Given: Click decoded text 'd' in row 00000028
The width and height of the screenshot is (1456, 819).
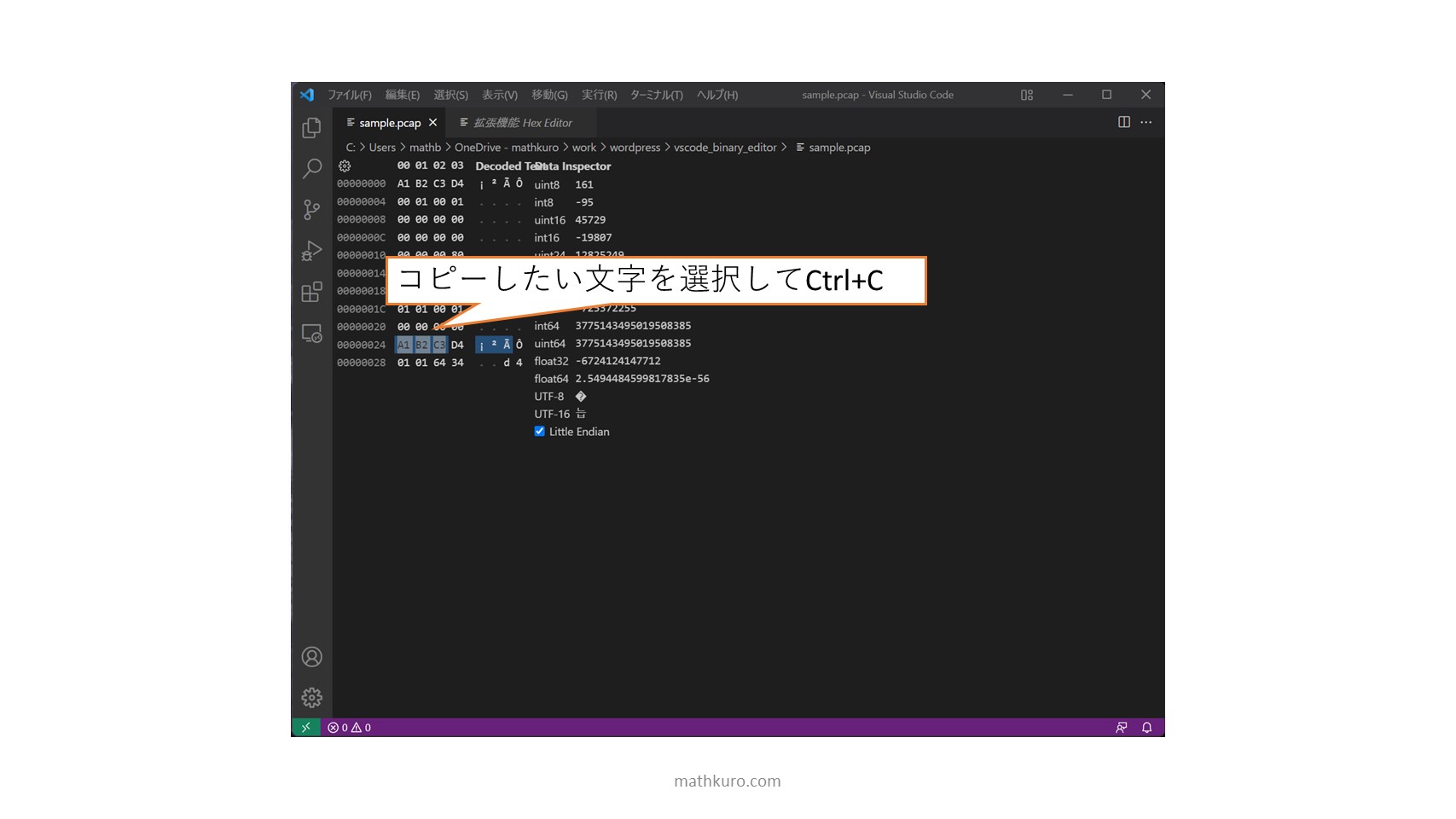Looking at the screenshot, I should point(507,363).
